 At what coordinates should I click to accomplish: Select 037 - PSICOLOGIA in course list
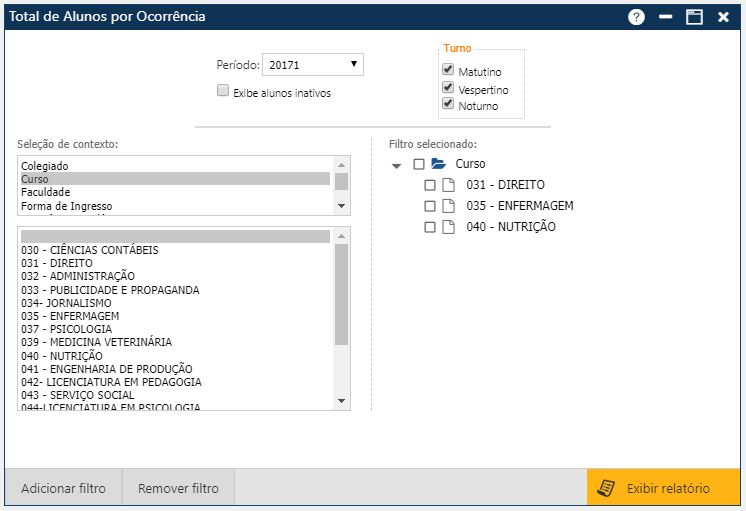[66, 329]
